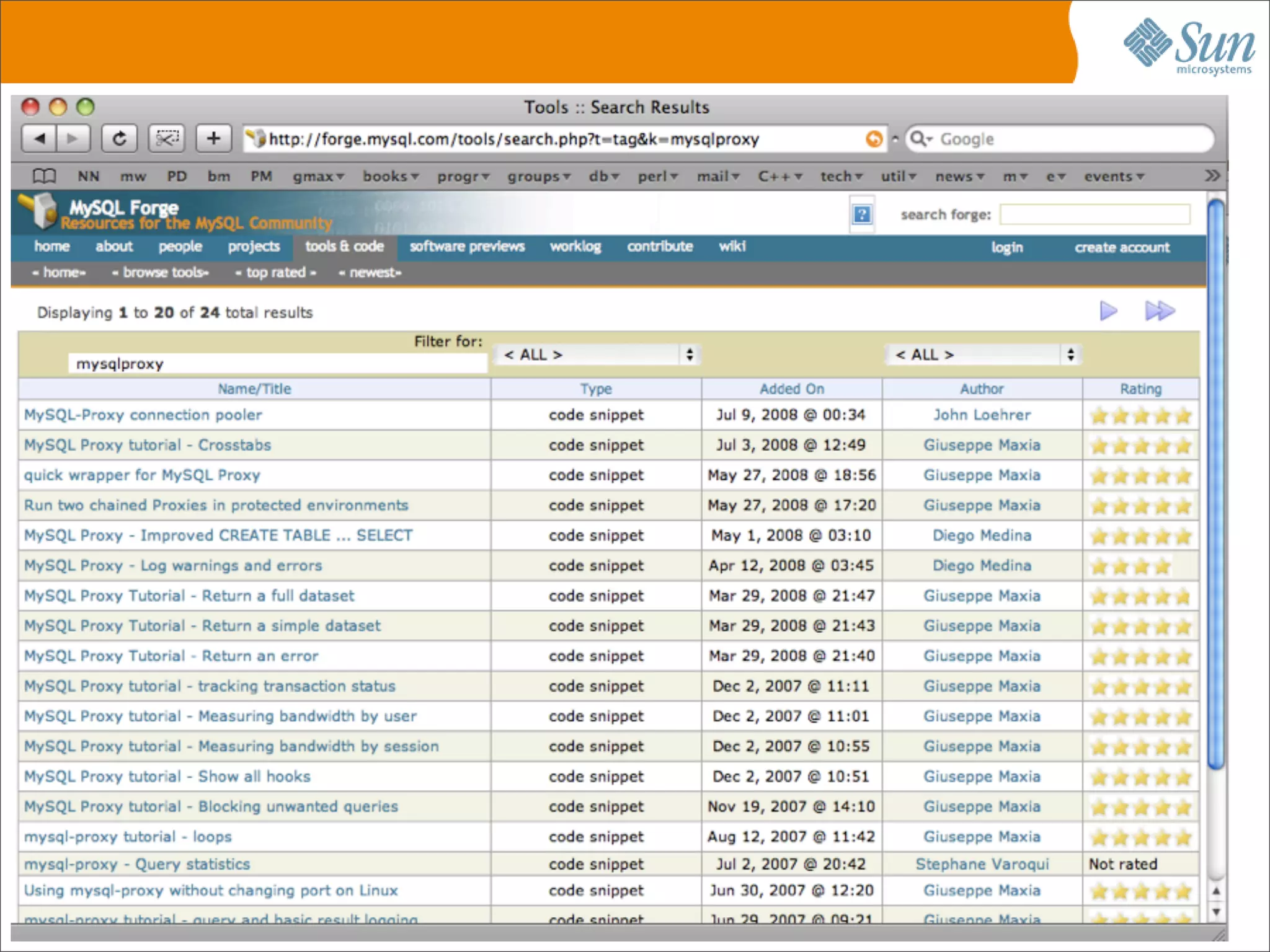Click the site favicon in the address bar
Screen dimensions: 1270x952
point(256,139)
